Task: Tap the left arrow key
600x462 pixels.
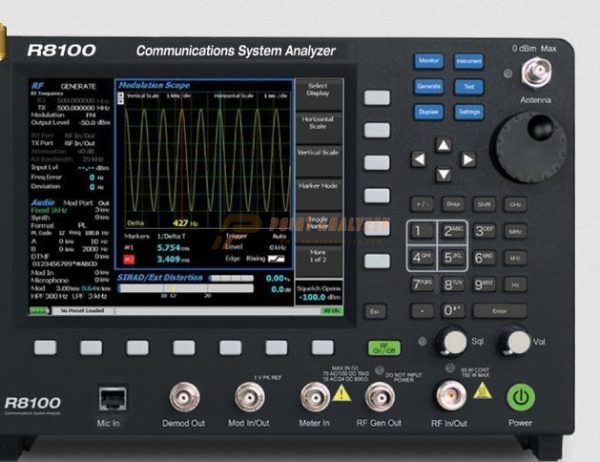Action: (419, 159)
